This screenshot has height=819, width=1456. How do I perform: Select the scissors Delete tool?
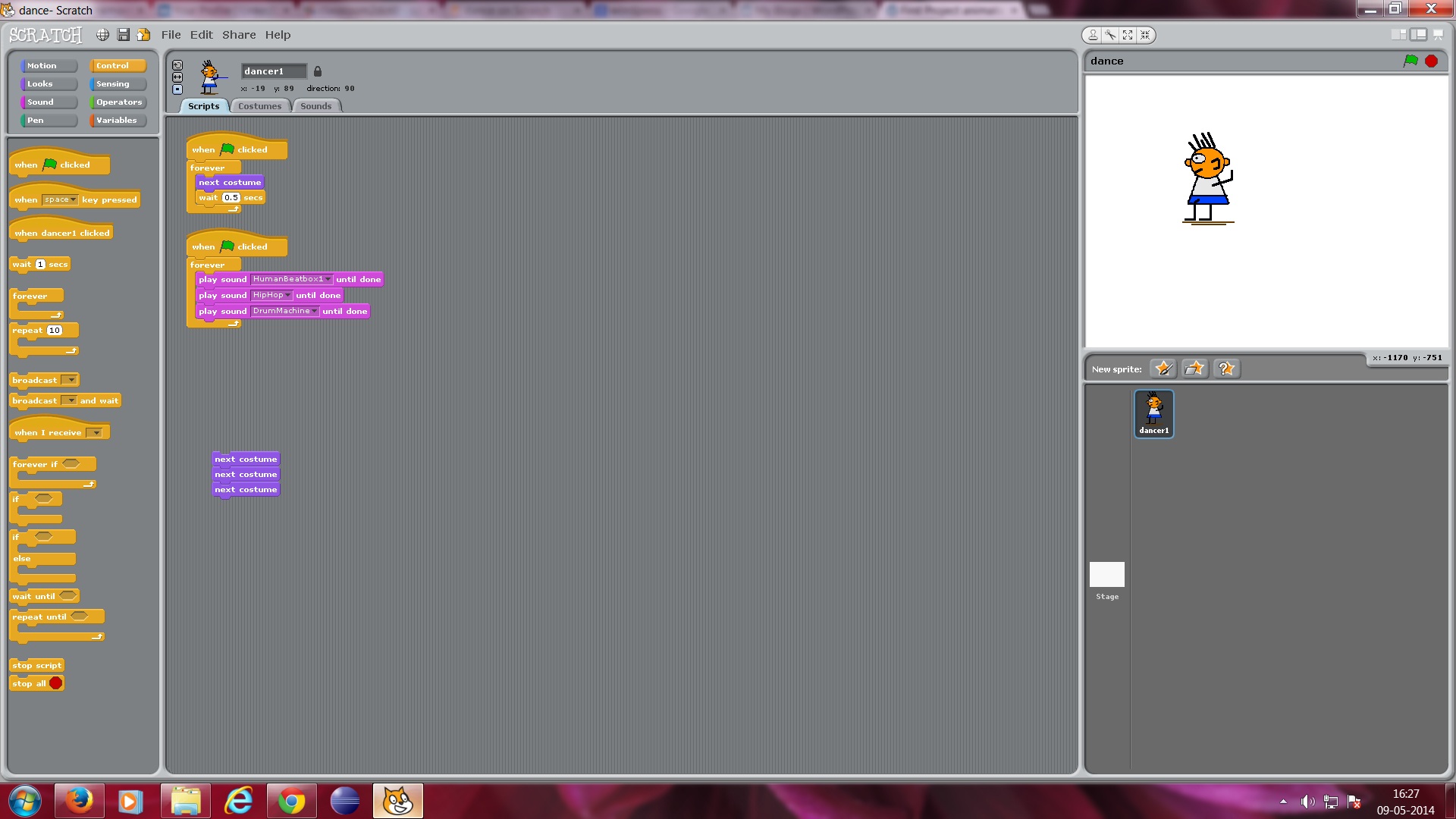click(x=1110, y=35)
